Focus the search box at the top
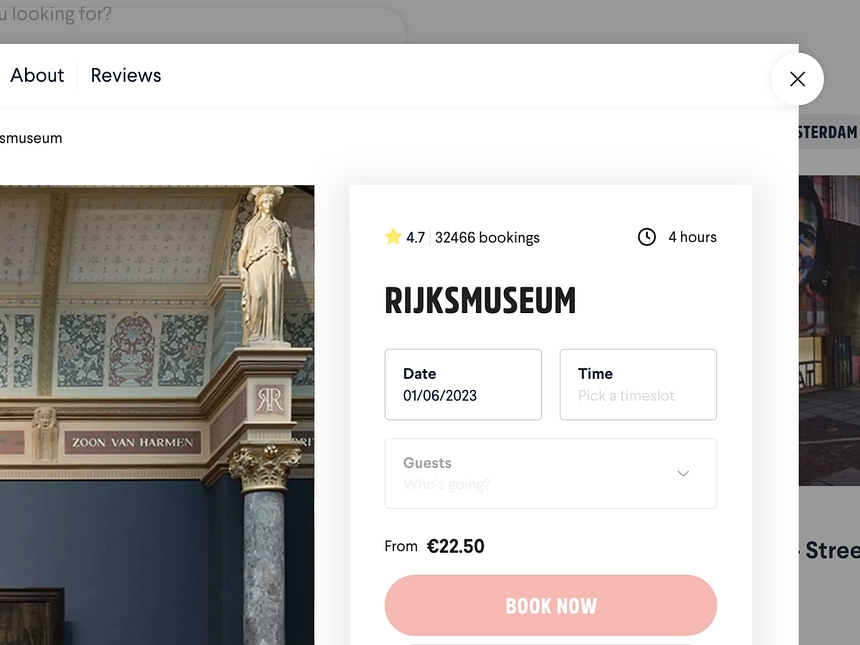This screenshot has height=645, width=860. pos(200,20)
